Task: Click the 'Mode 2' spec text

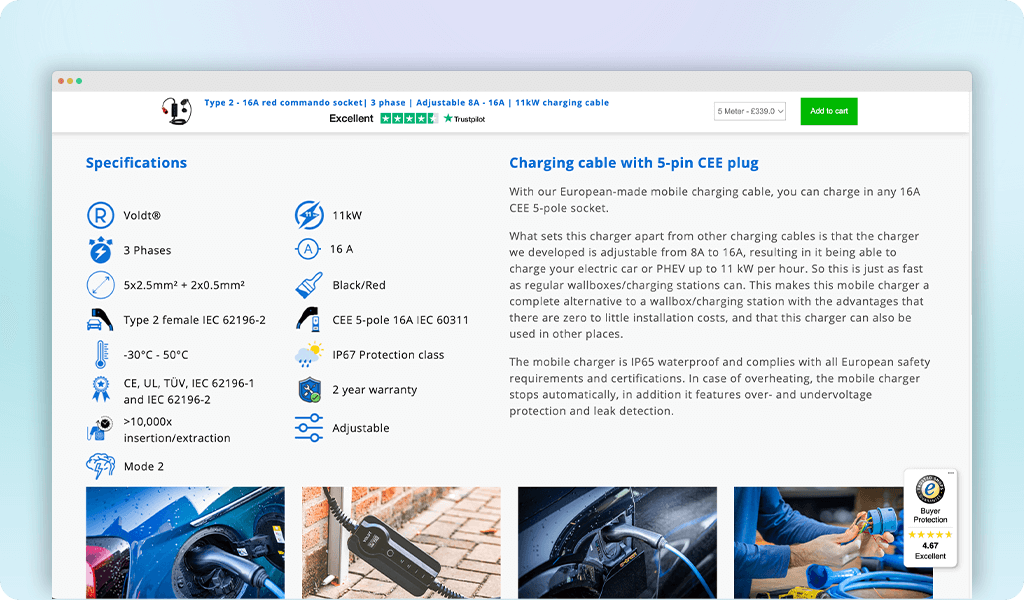Action: (x=144, y=466)
